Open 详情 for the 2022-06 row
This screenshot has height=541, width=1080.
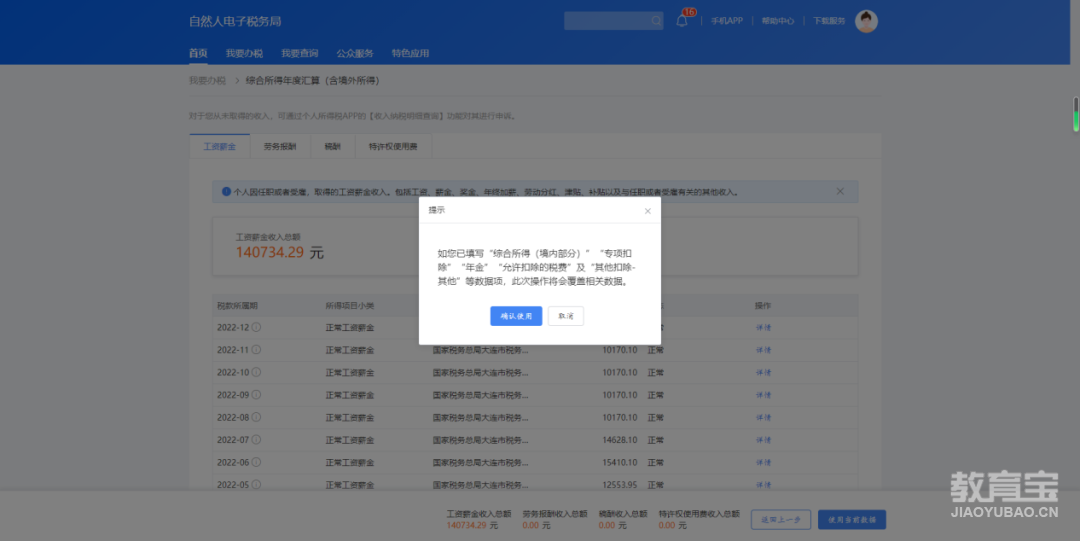tap(763, 462)
